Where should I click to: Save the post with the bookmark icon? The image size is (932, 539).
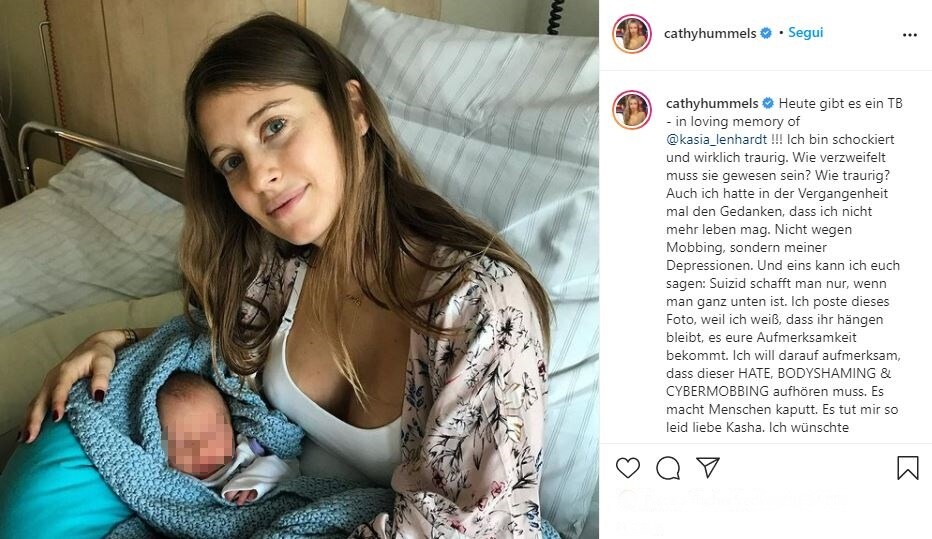tap(908, 468)
